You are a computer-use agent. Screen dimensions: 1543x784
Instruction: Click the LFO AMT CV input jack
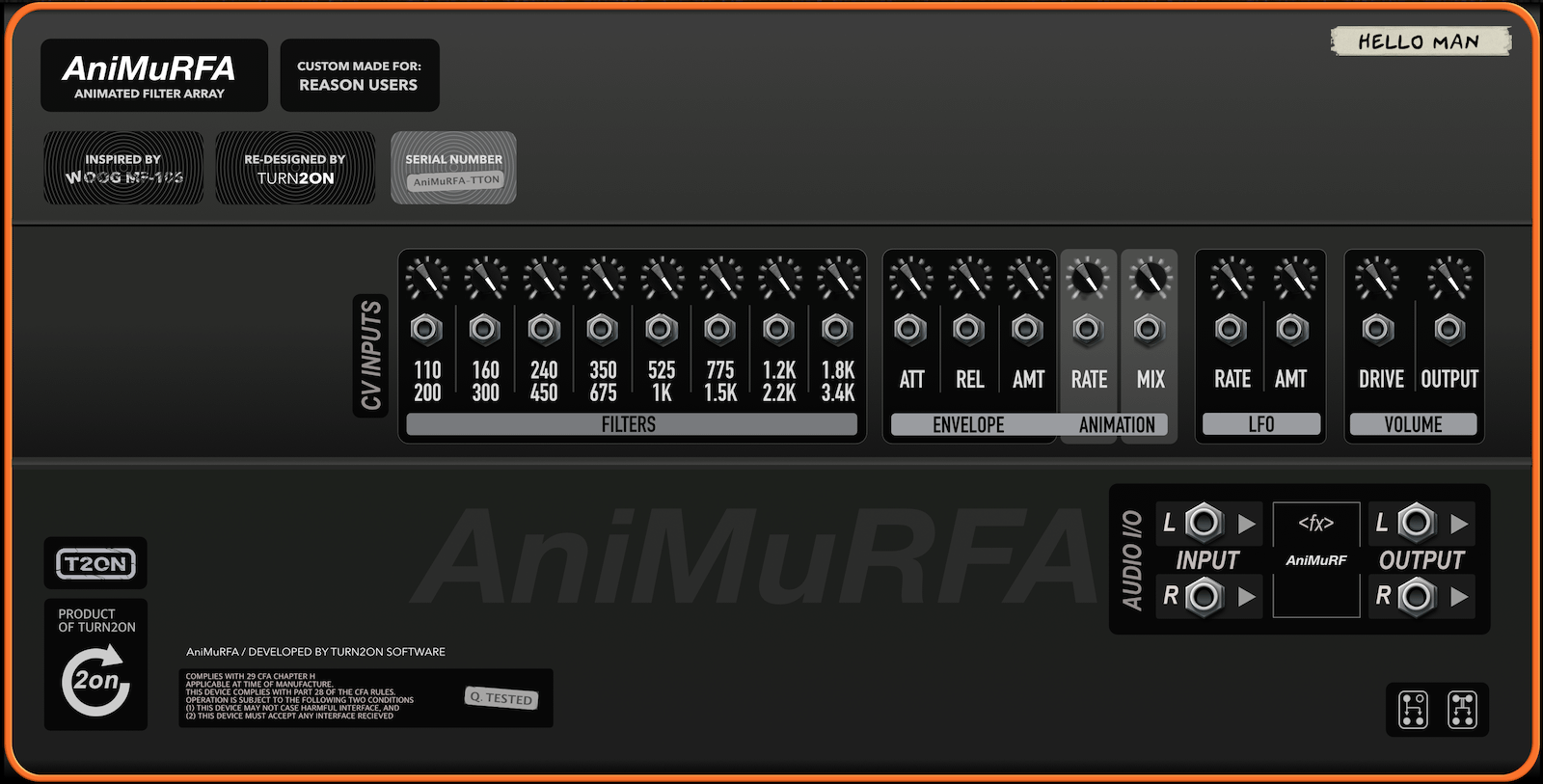point(1292,330)
